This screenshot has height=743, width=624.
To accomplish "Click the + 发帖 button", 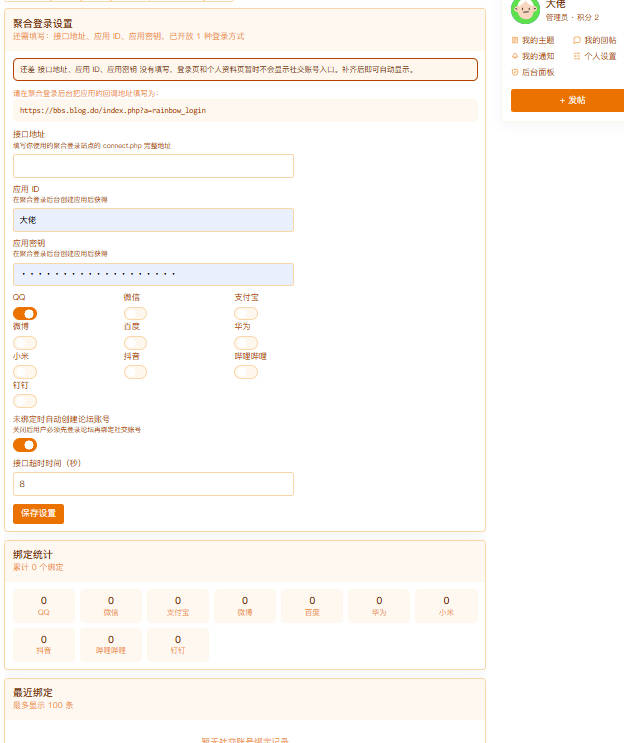I will pos(570,100).
